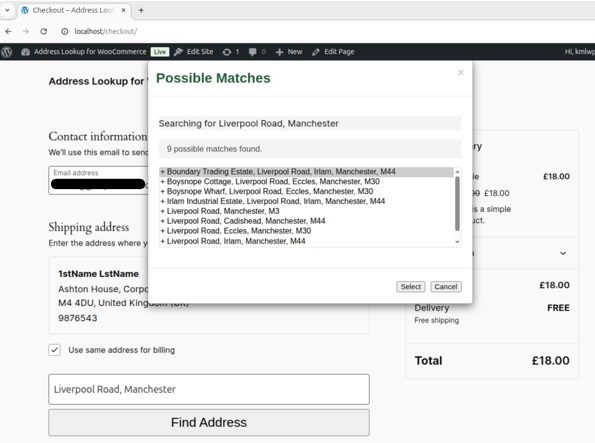This screenshot has height=443, width=595.
Task: Click the match list scroll down arrow
Action: (457, 242)
